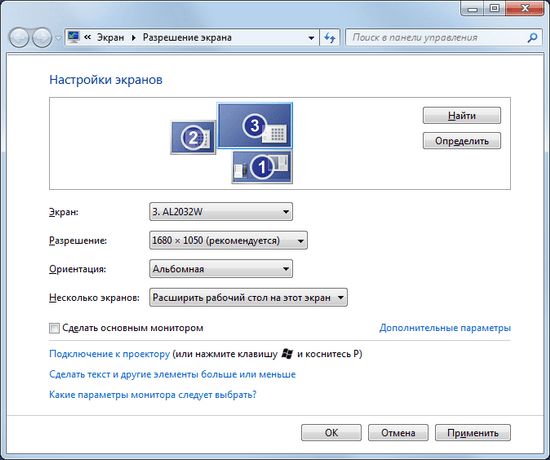Enable Сделать основным монитором checkbox
Image resolution: width=550 pixels, height=460 pixels.
54,328
